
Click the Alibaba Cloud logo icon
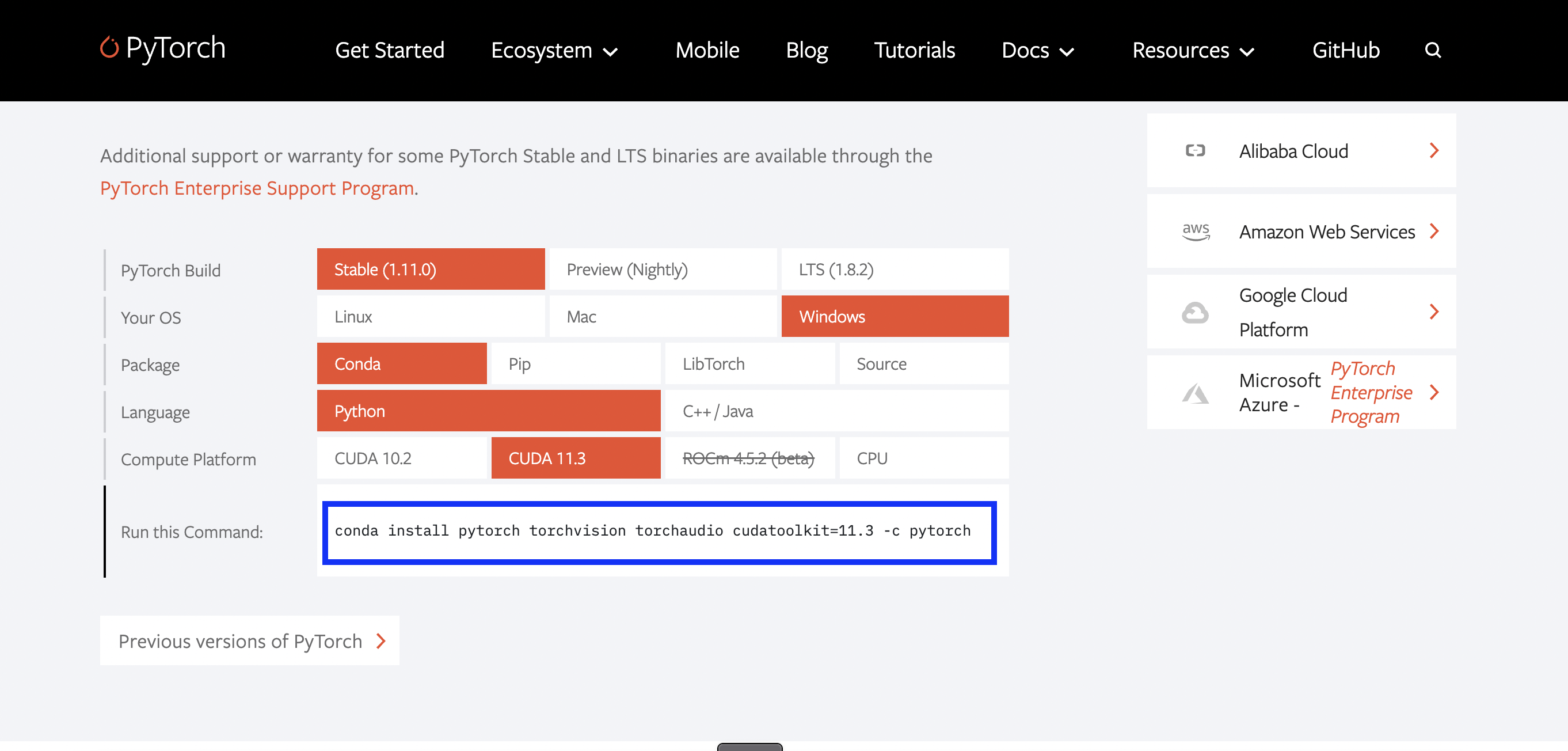(x=1195, y=150)
